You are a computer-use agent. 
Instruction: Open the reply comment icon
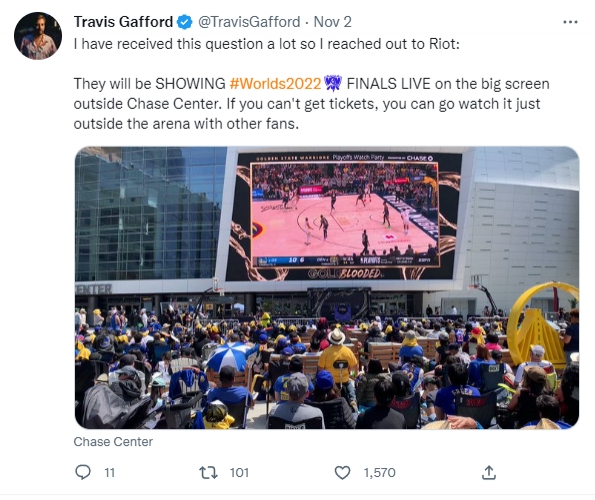(83, 472)
